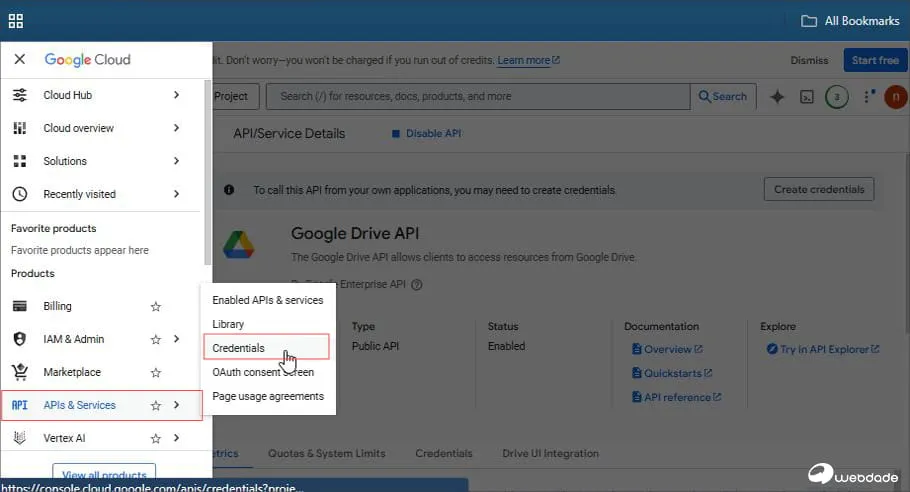The width and height of the screenshot is (910, 492).
Task: Open the browser apps grid icon
Action: [x=16, y=21]
